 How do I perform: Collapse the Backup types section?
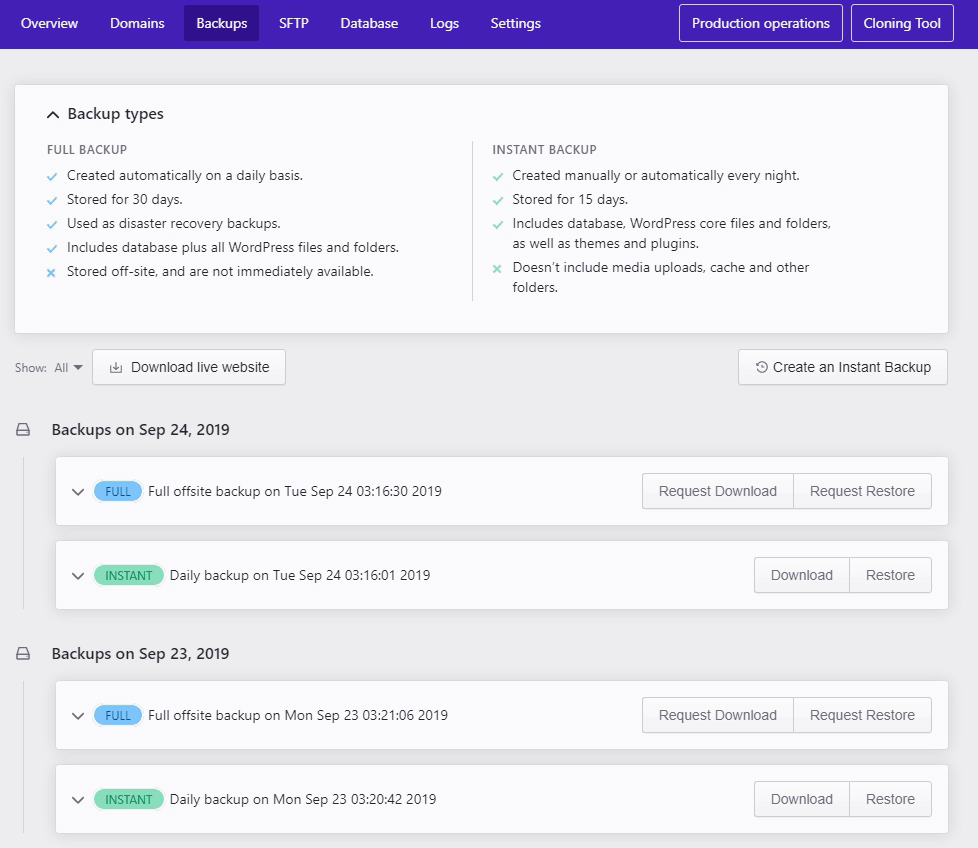(53, 115)
